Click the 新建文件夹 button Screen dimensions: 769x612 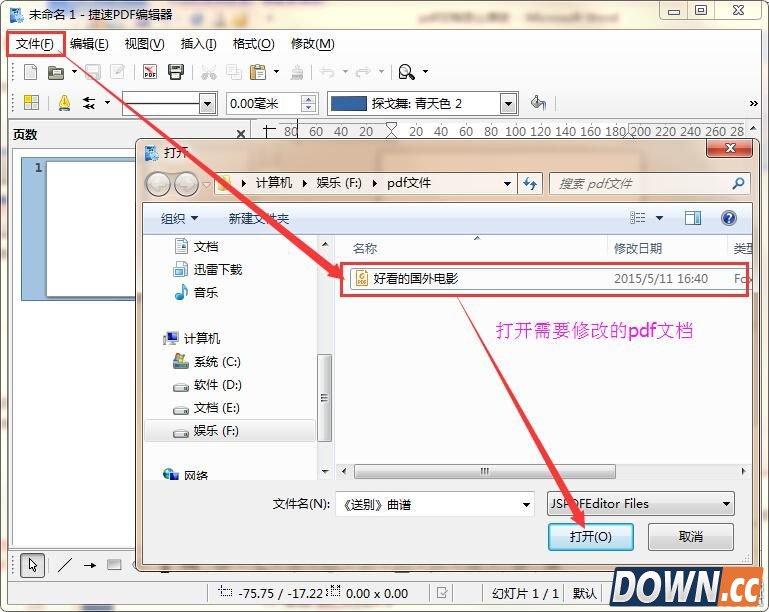[259, 218]
